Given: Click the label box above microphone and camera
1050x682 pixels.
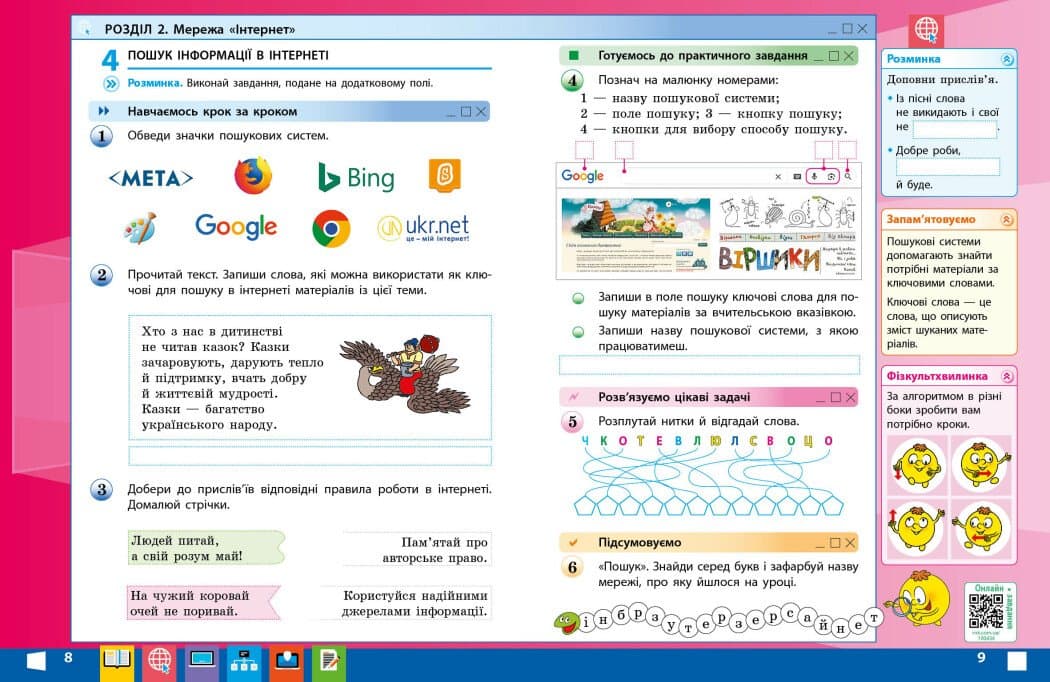Looking at the screenshot, I should (x=823, y=149).
